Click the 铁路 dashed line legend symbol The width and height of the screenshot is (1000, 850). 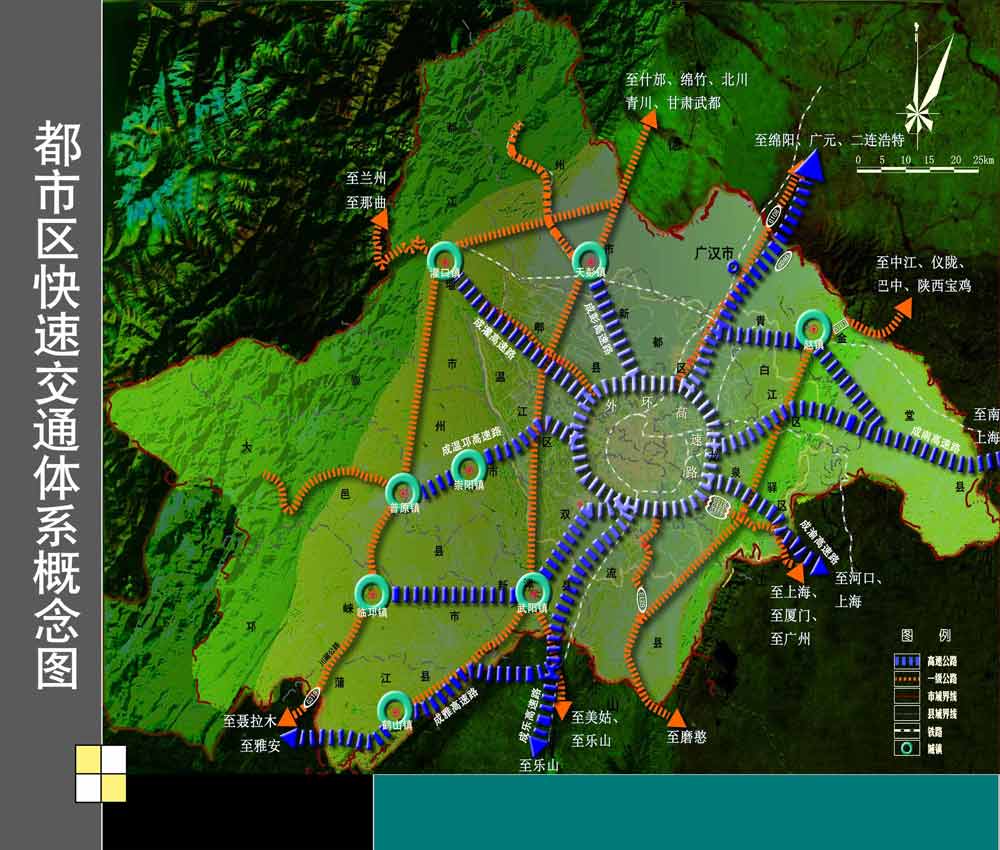906,731
